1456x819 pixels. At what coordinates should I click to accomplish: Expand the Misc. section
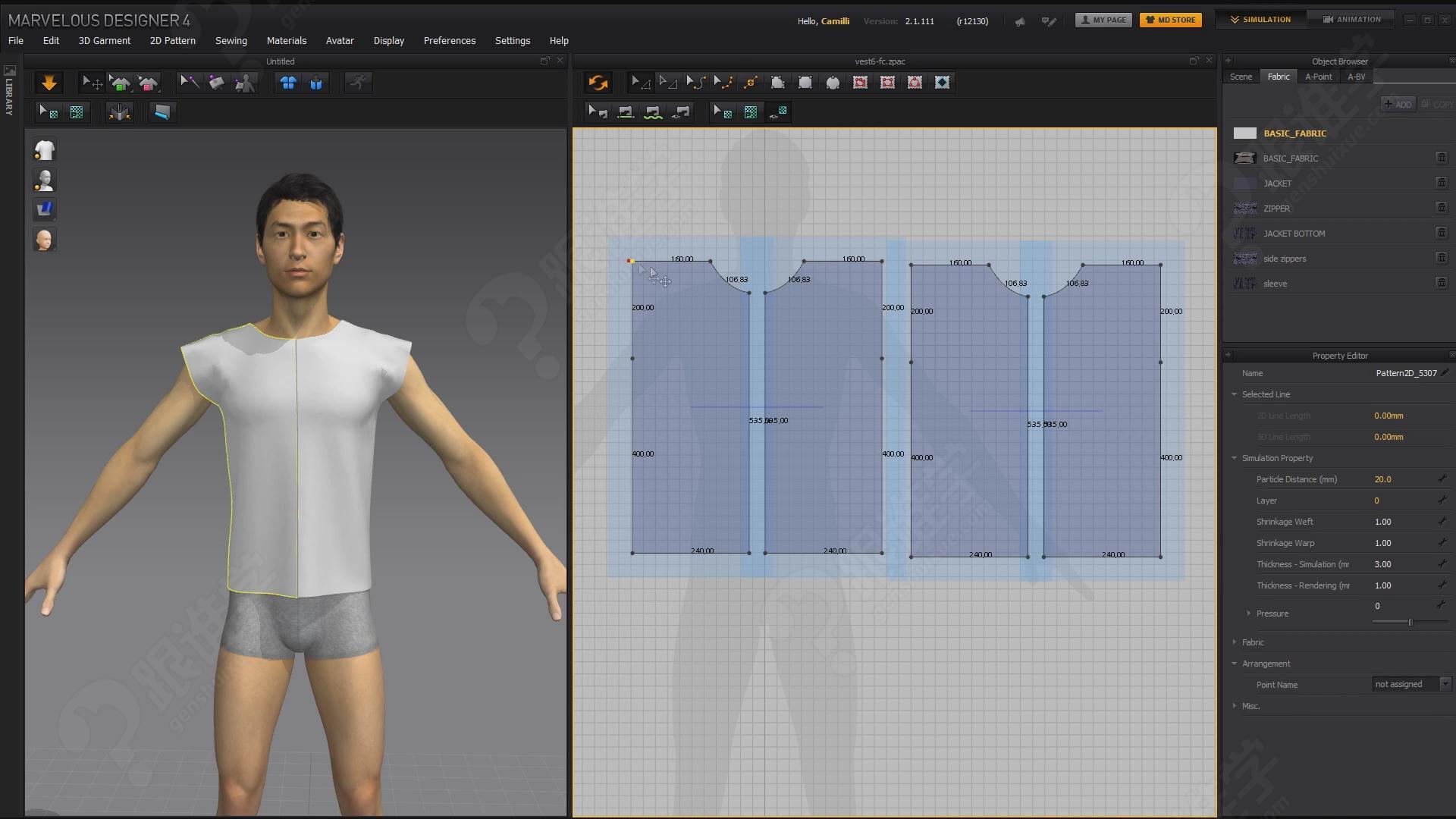1235,706
